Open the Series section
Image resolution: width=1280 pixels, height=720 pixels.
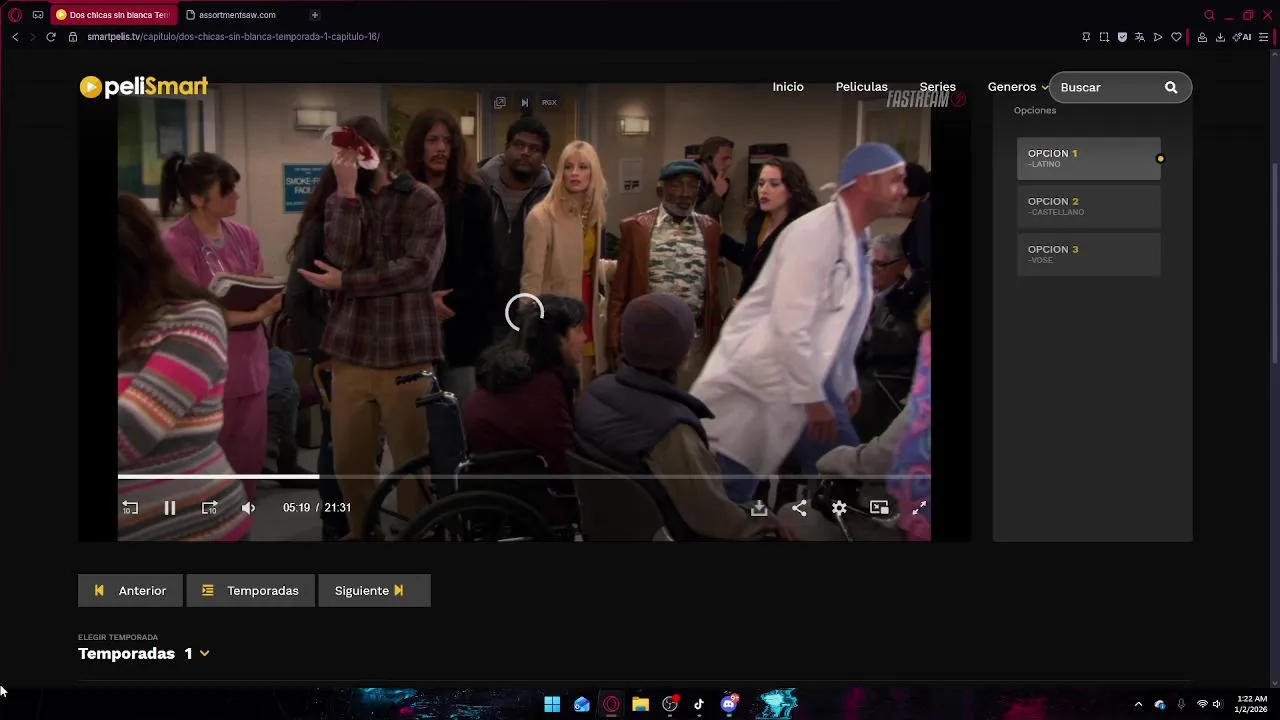[x=938, y=87]
